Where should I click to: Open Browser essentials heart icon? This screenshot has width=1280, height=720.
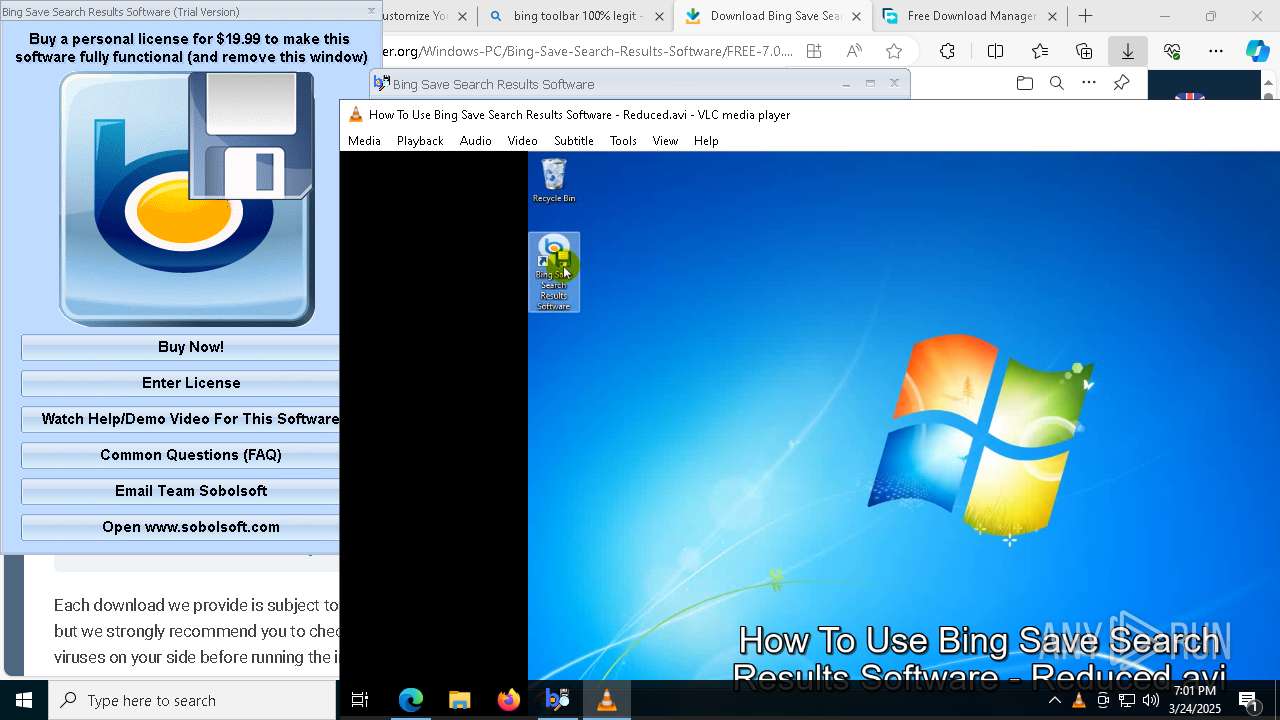[1172, 51]
